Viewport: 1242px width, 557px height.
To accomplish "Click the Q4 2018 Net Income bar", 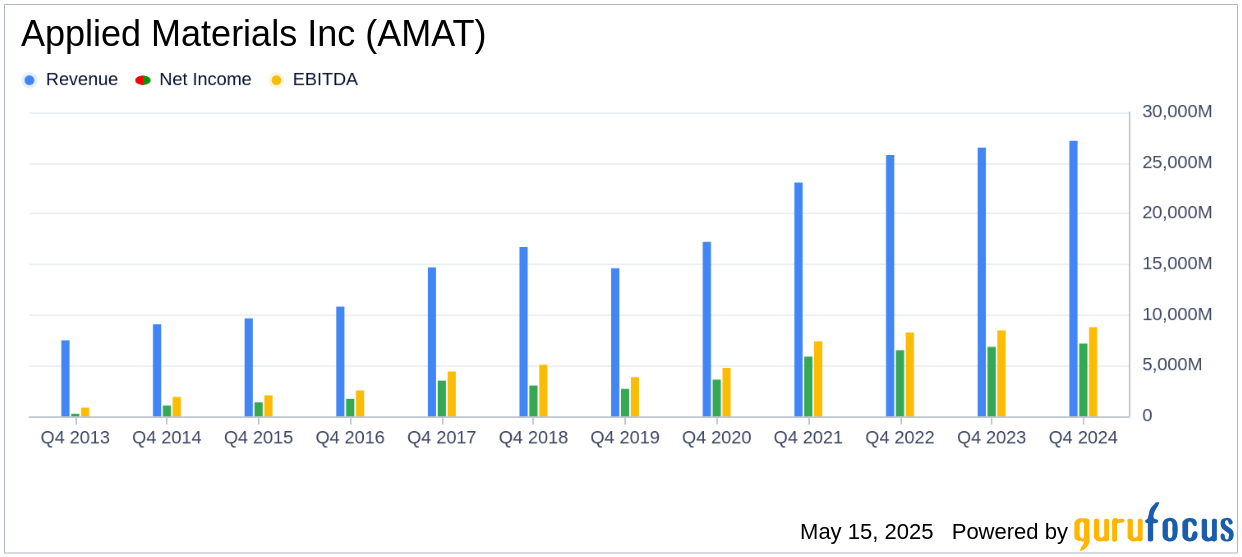I will pyautogui.click(x=534, y=401).
